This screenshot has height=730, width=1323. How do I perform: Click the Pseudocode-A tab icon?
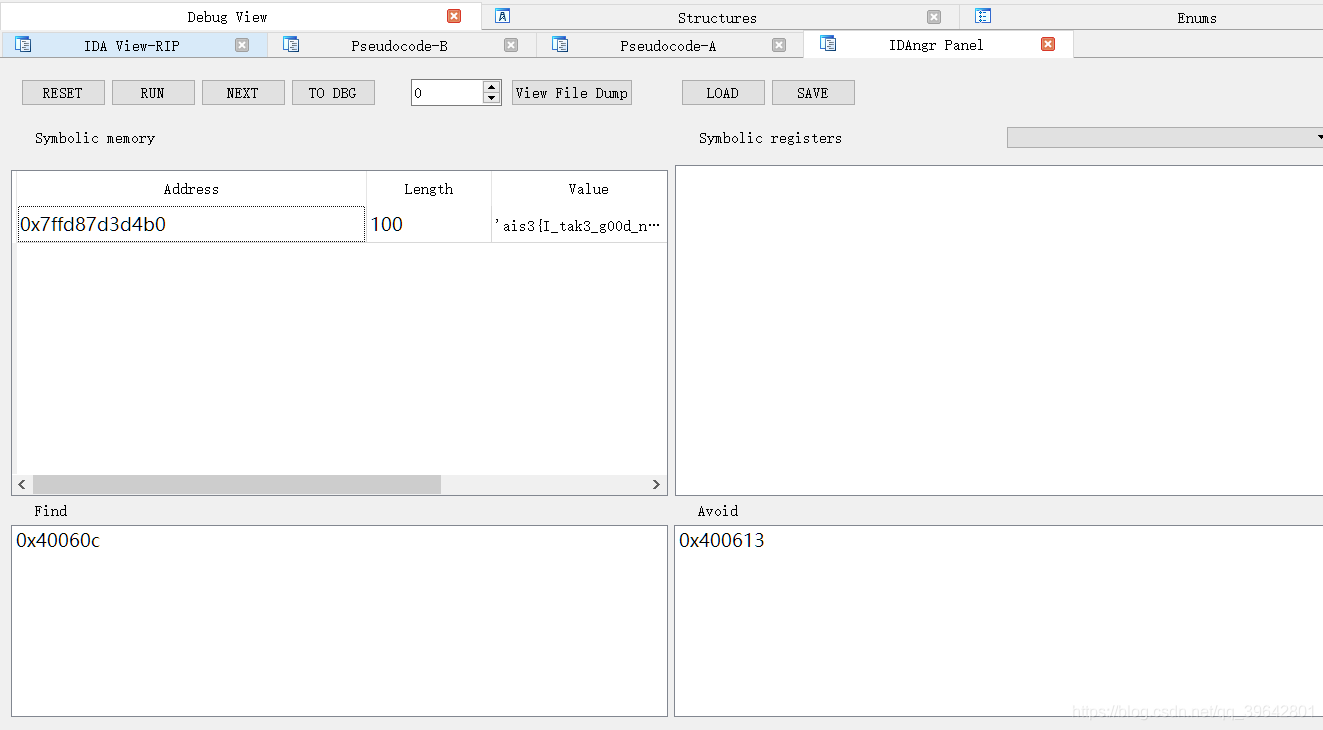[x=560, y=44]
